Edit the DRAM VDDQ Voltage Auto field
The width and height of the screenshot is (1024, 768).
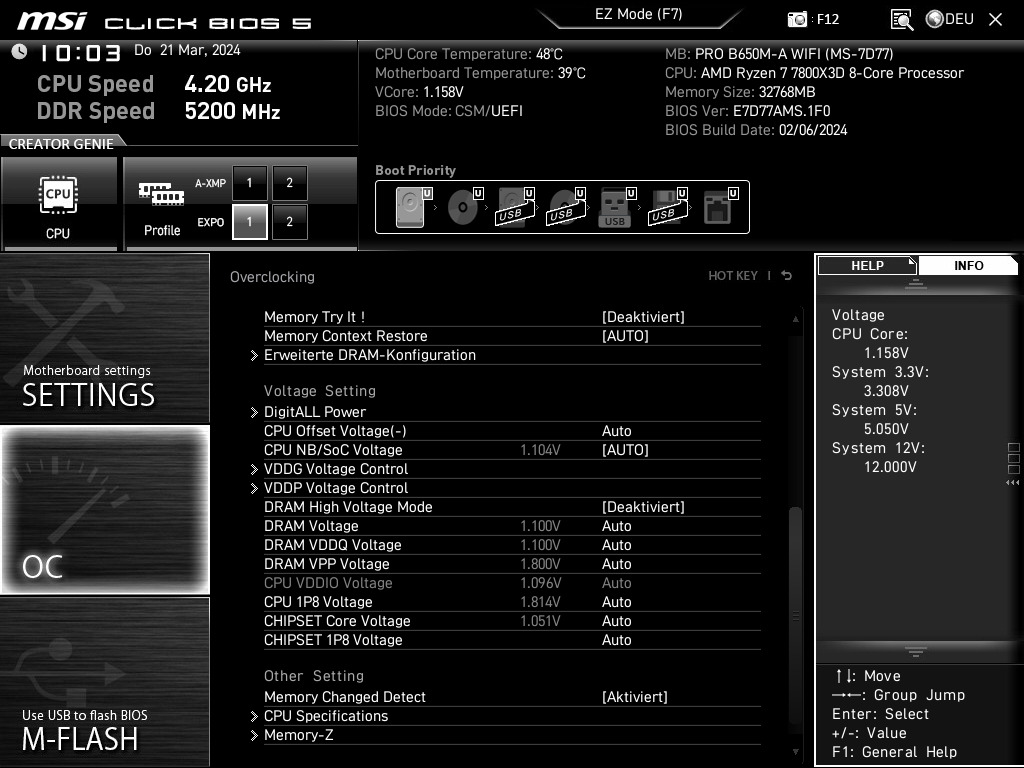tap(616, 545)
